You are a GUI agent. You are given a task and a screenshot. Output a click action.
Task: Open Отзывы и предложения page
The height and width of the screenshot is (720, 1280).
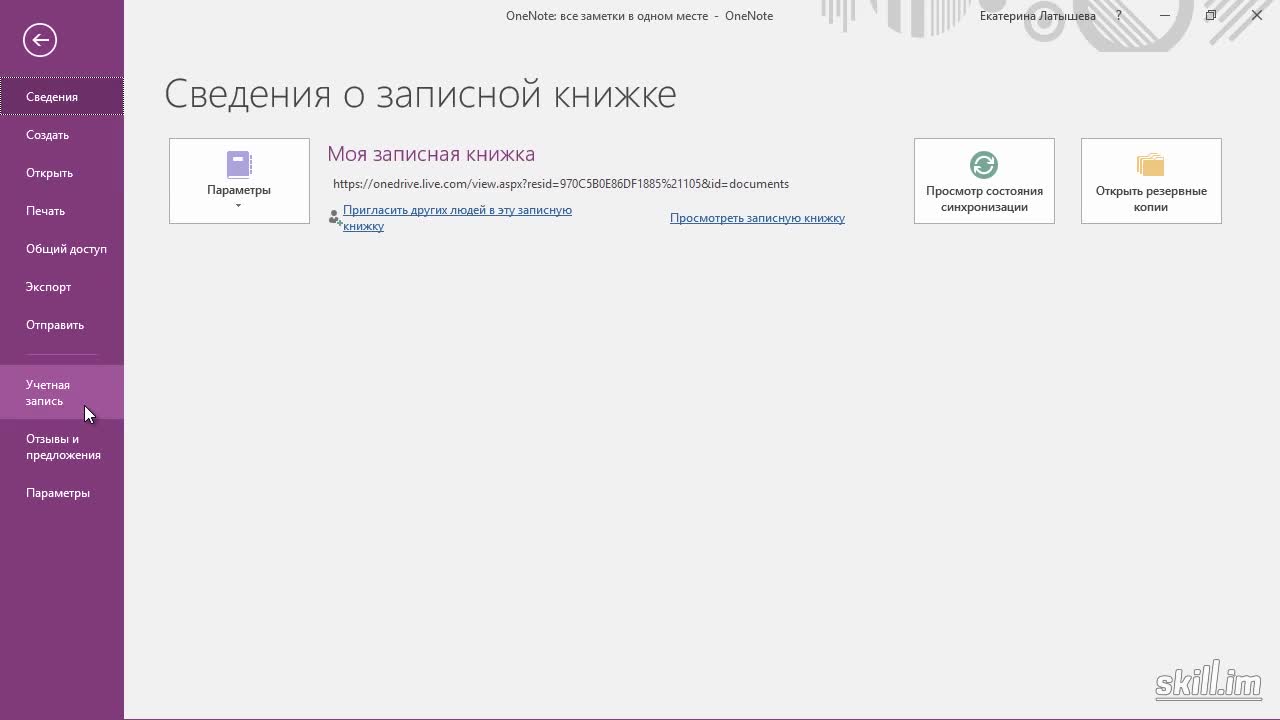point(62,446)
